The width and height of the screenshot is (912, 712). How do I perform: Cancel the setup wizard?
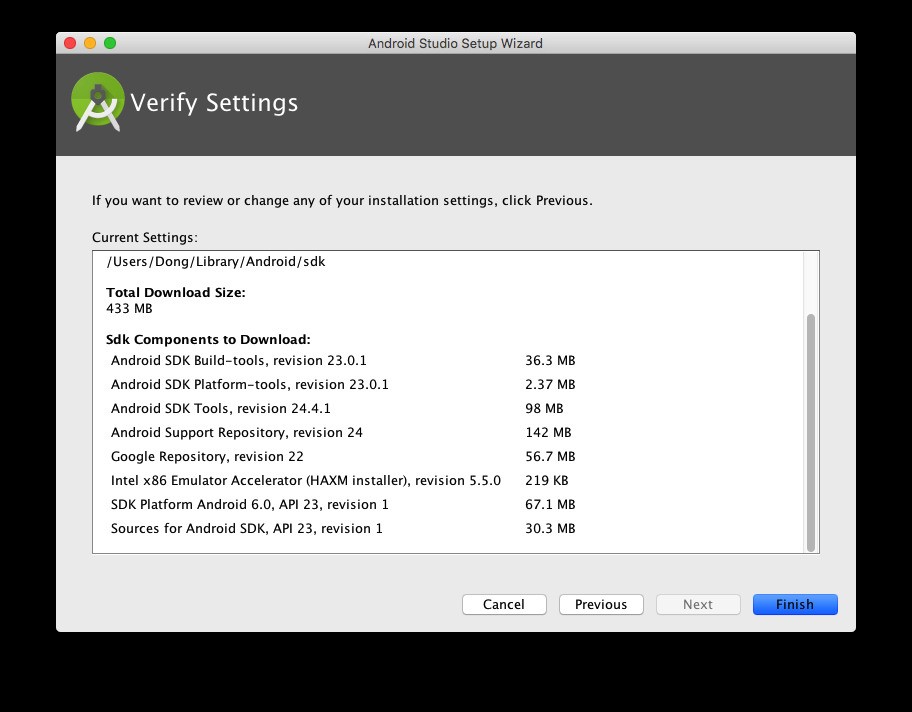[504, 604]
